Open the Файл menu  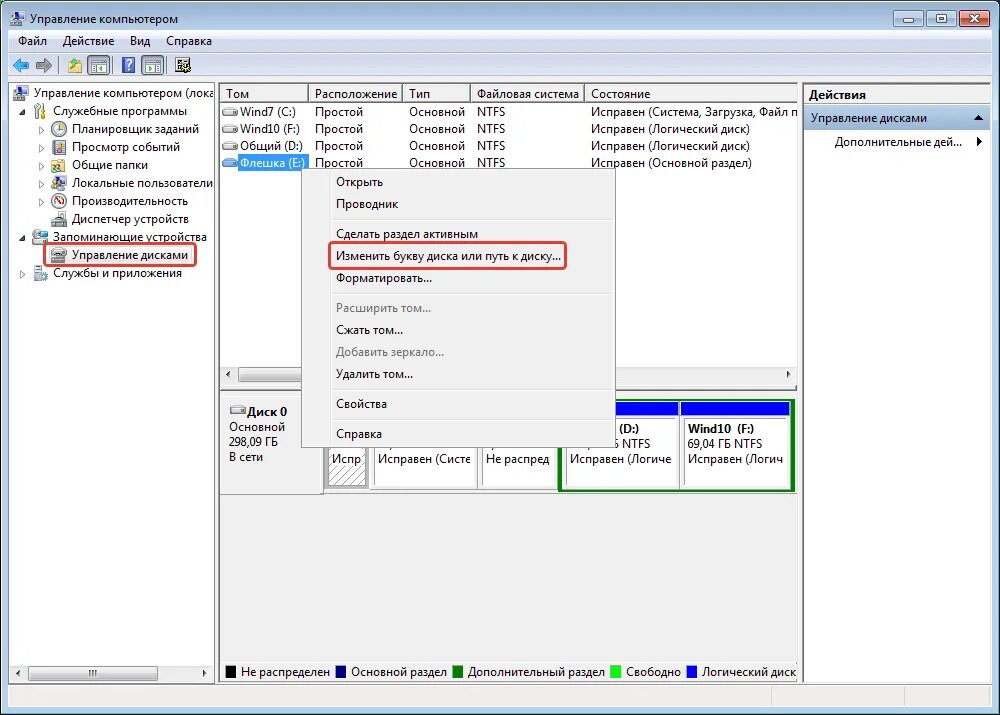[x=32, y=41]
